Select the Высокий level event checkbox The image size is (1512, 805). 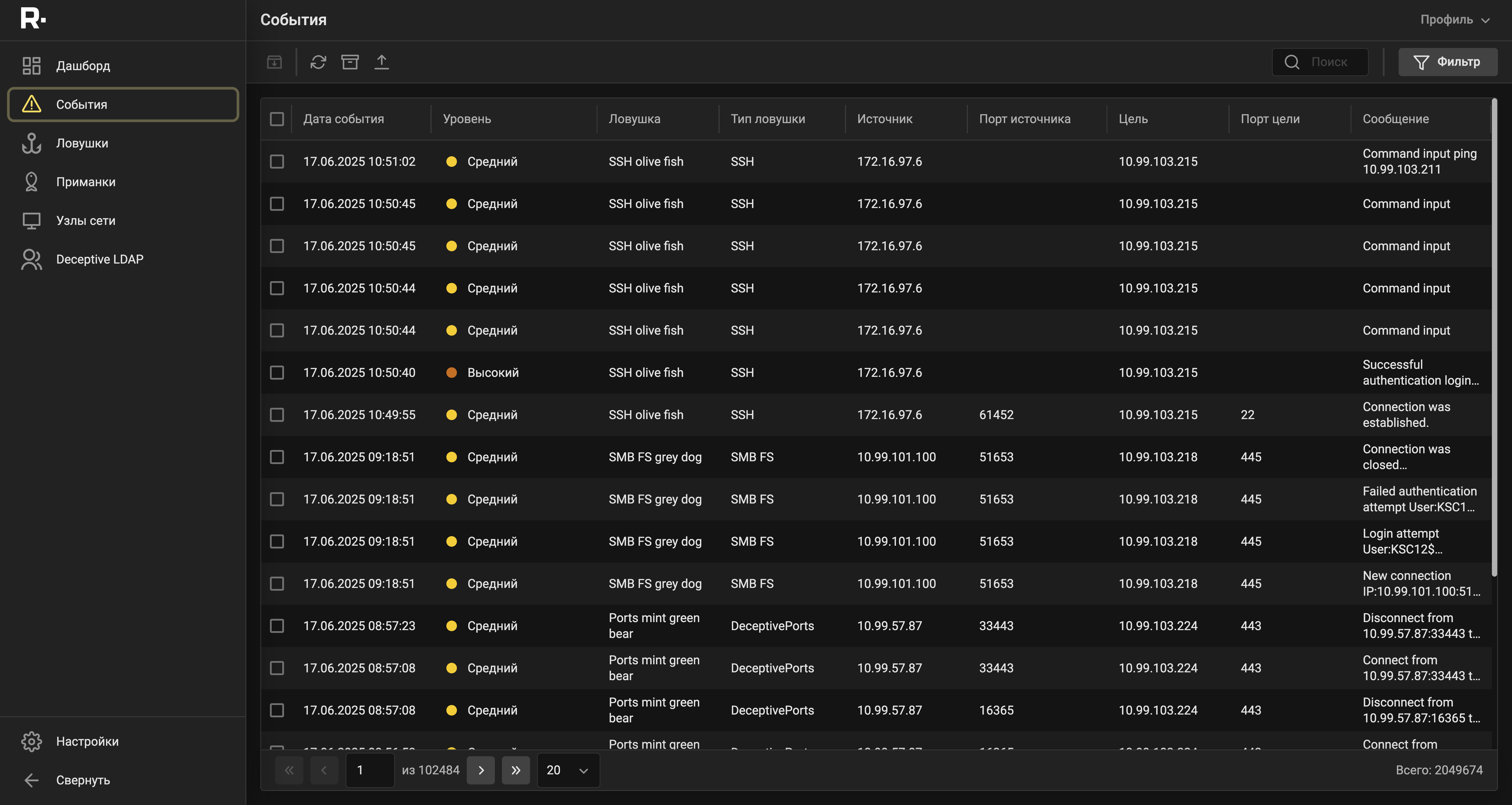277,373
